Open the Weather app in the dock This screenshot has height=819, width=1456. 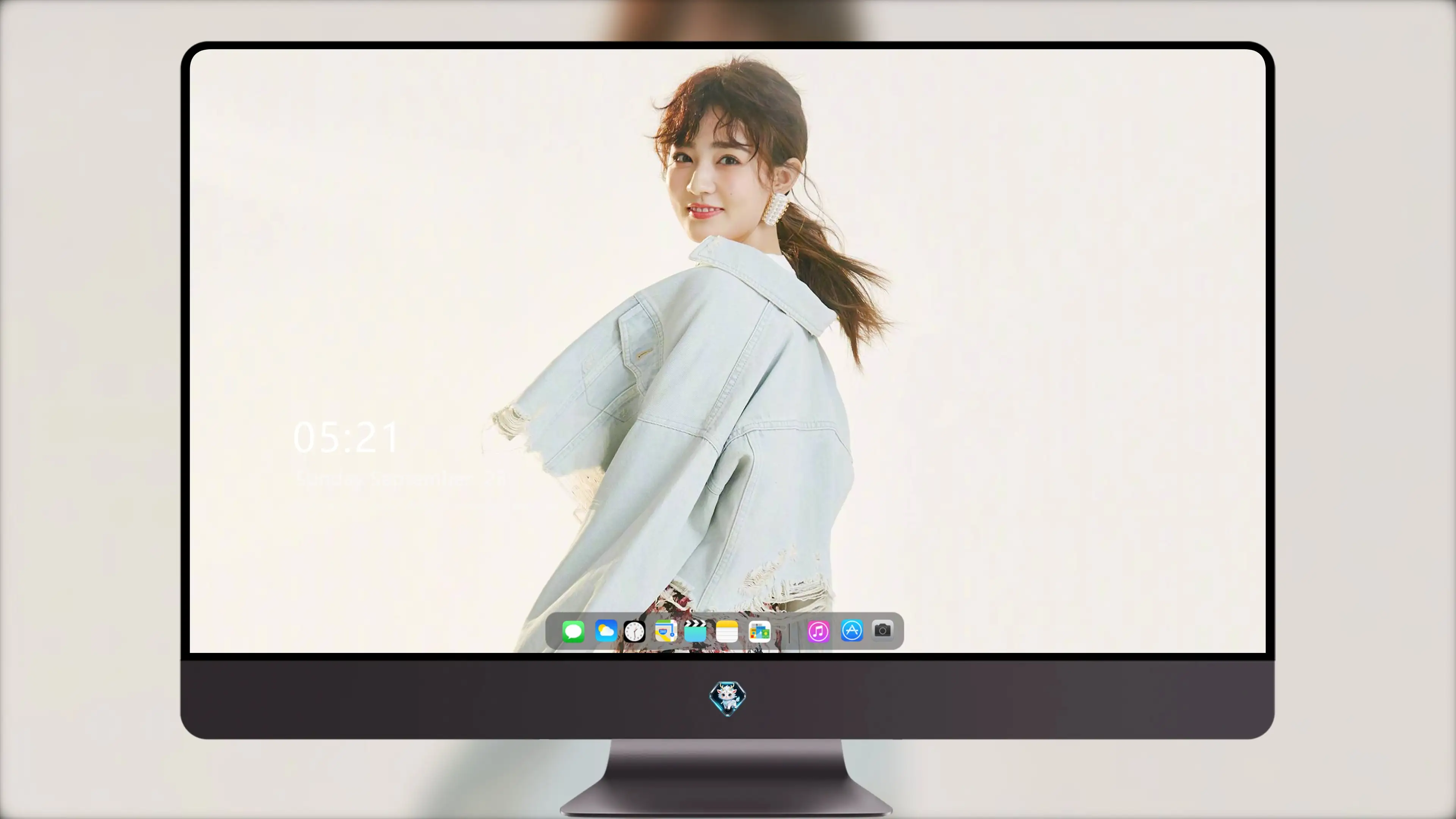[x=606, y=631]
